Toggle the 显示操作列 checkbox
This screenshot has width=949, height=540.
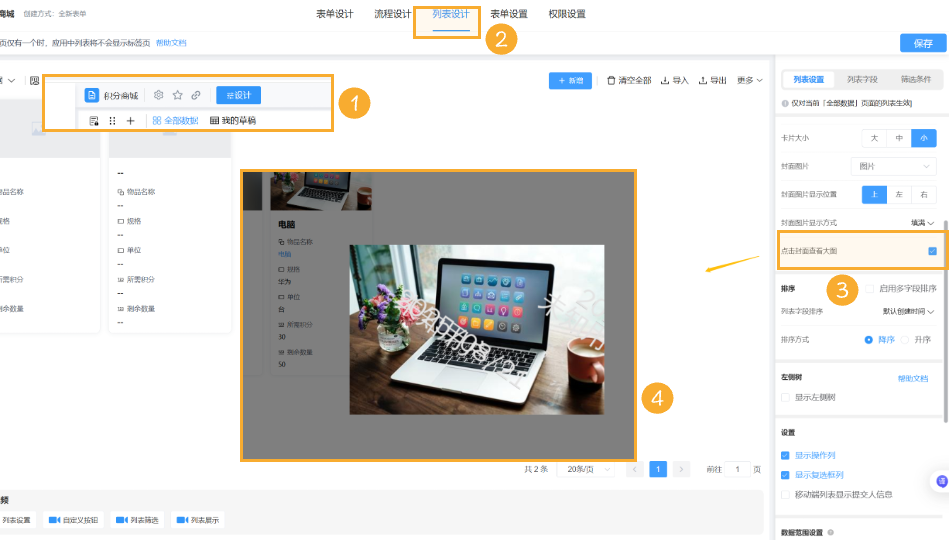(786, 455)
